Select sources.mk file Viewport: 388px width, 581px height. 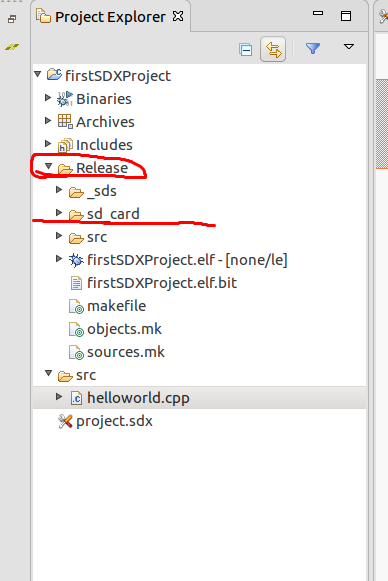point(126,352)
